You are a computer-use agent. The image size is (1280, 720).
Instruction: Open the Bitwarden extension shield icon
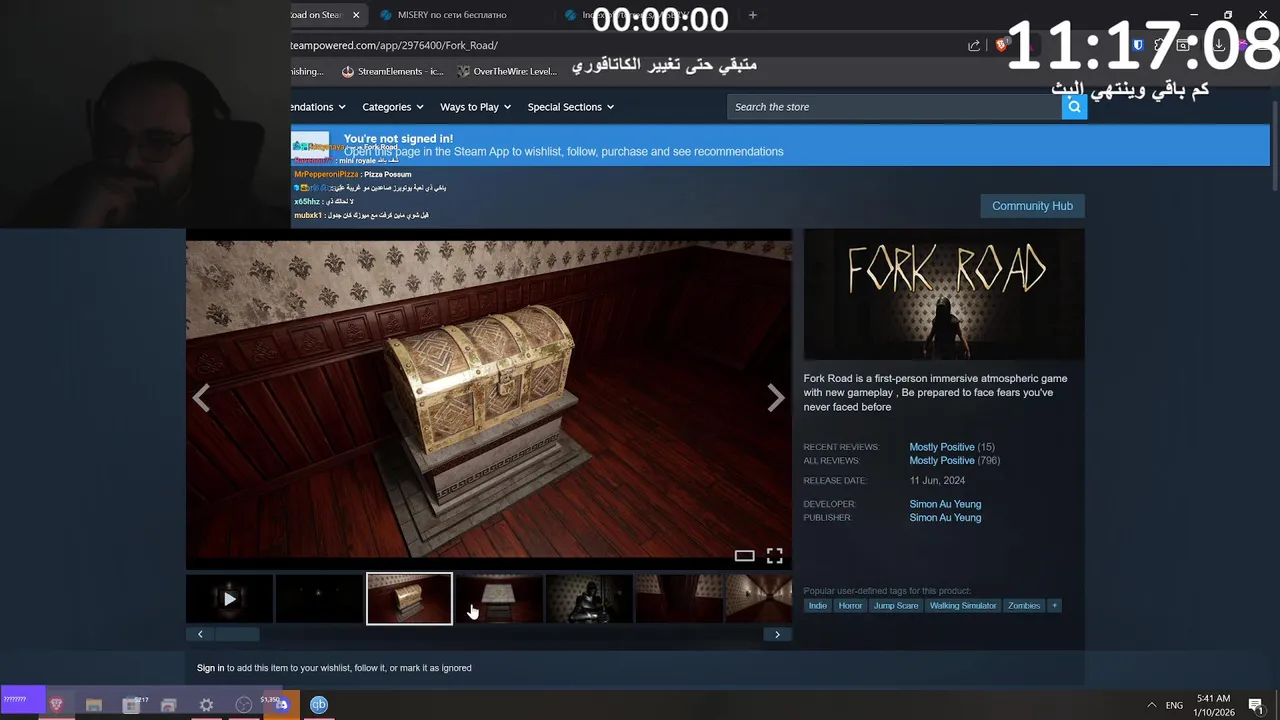coord(1138,45)
